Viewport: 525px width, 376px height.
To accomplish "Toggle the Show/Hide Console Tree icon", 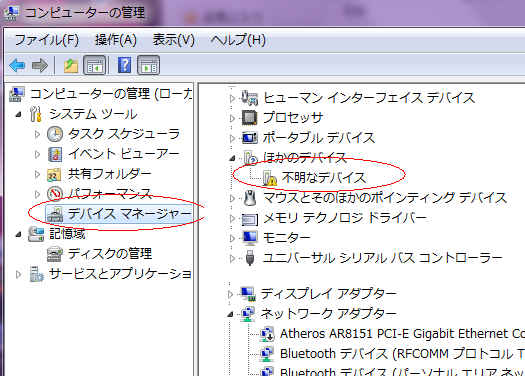I will 94,65.
